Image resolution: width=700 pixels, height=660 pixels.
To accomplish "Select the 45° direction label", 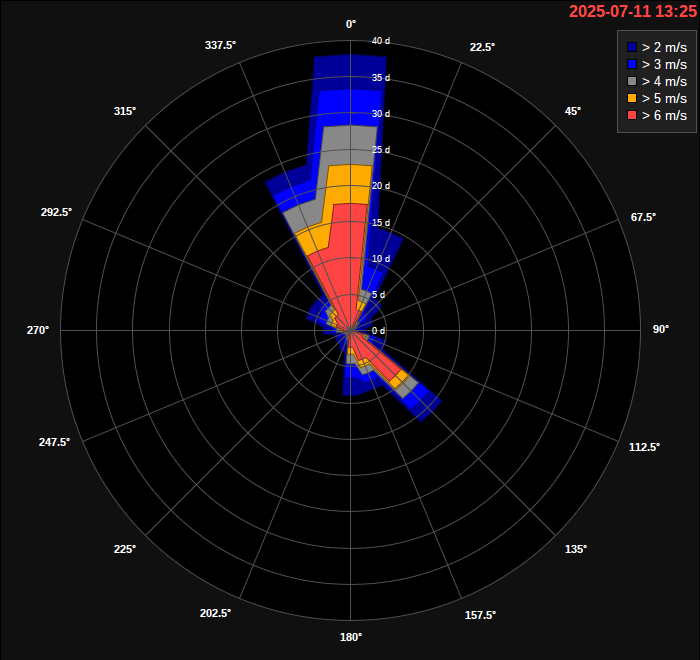I will click(x=573, y=111).
